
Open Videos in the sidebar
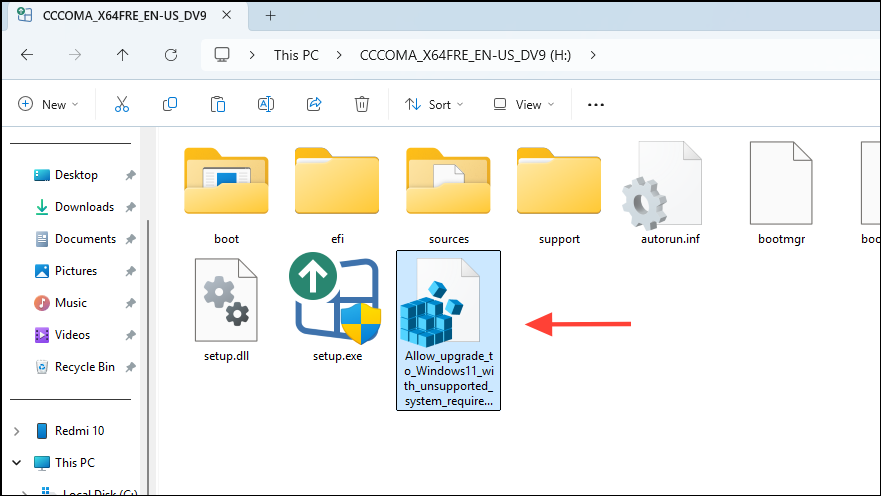click(72, 335)
